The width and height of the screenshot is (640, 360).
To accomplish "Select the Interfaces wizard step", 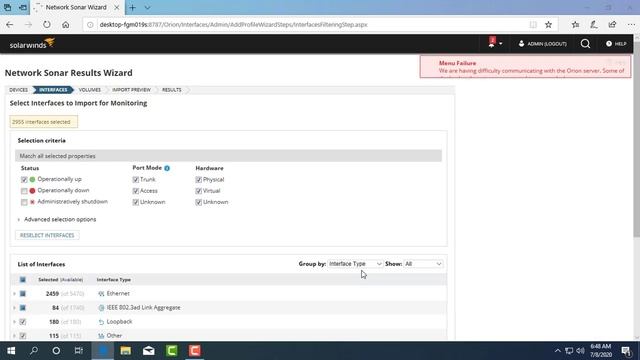I will 53,90.
